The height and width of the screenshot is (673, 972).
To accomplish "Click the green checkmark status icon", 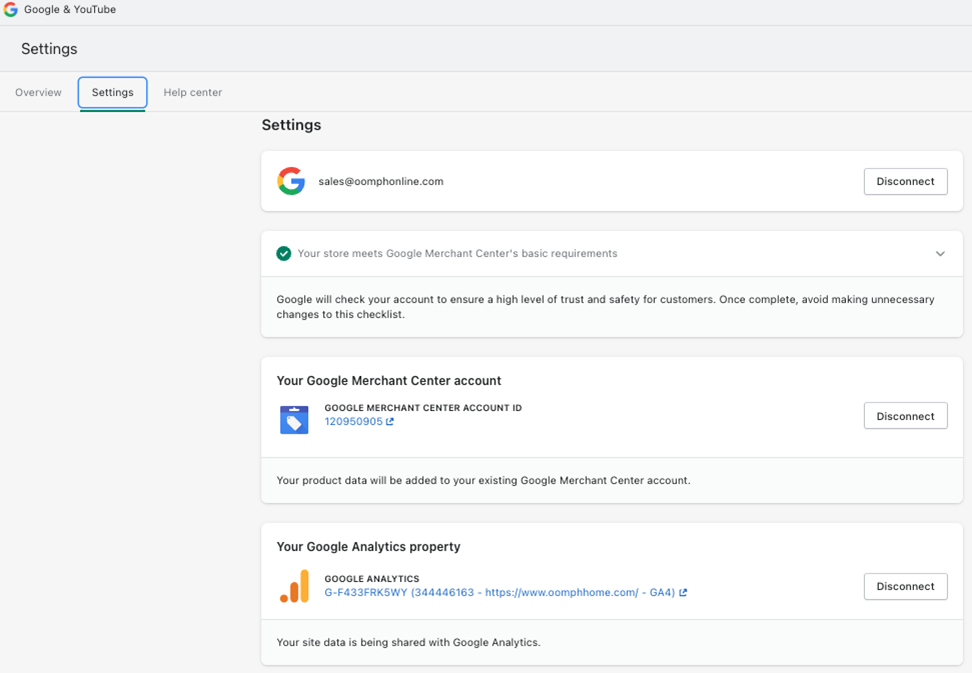I will [x=284, y=254].
